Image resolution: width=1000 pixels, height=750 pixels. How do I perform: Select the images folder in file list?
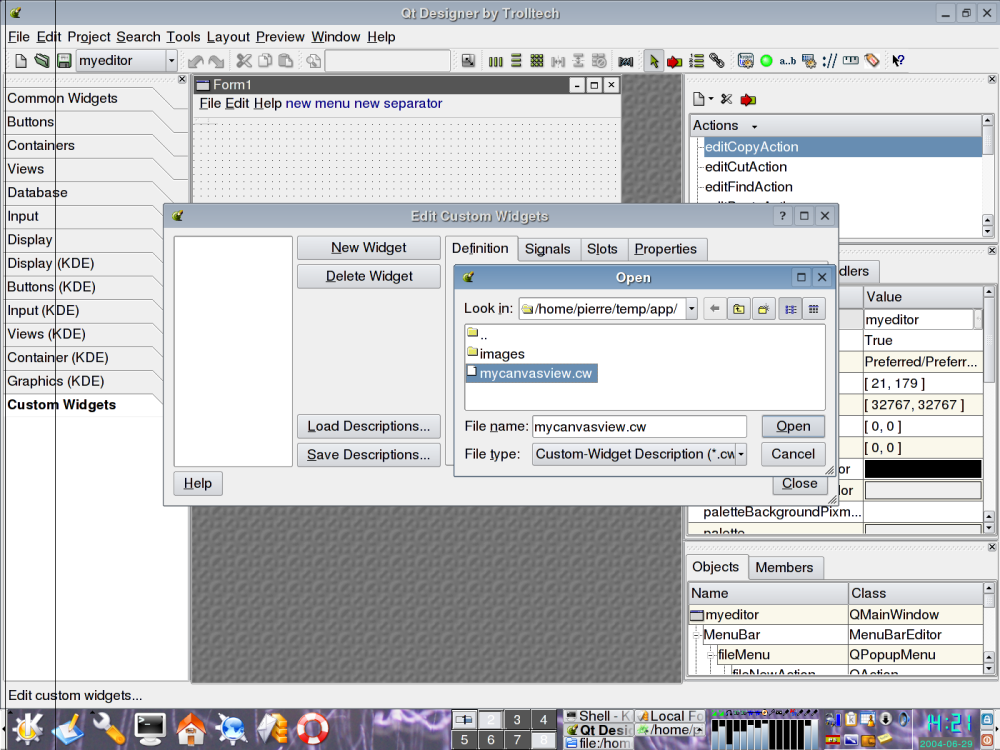(496, 353)
